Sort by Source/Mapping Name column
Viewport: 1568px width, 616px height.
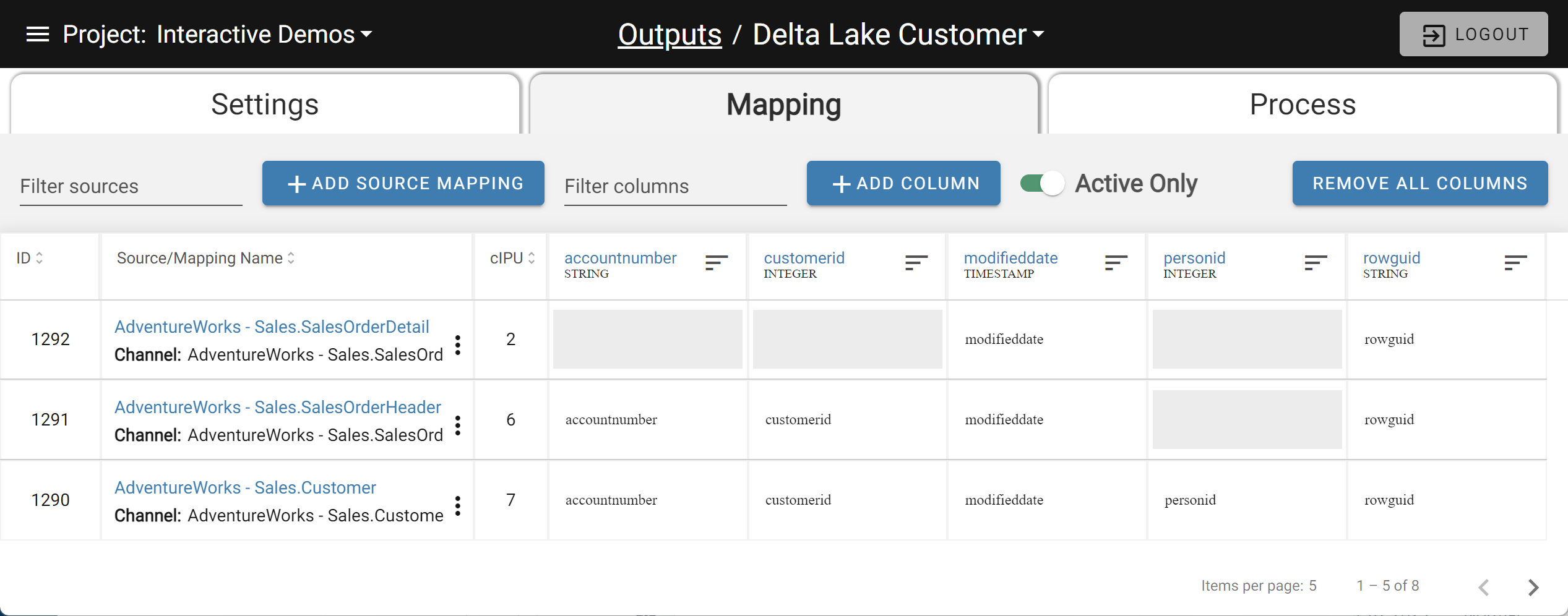pyautogui.click(x=206, y=258)
